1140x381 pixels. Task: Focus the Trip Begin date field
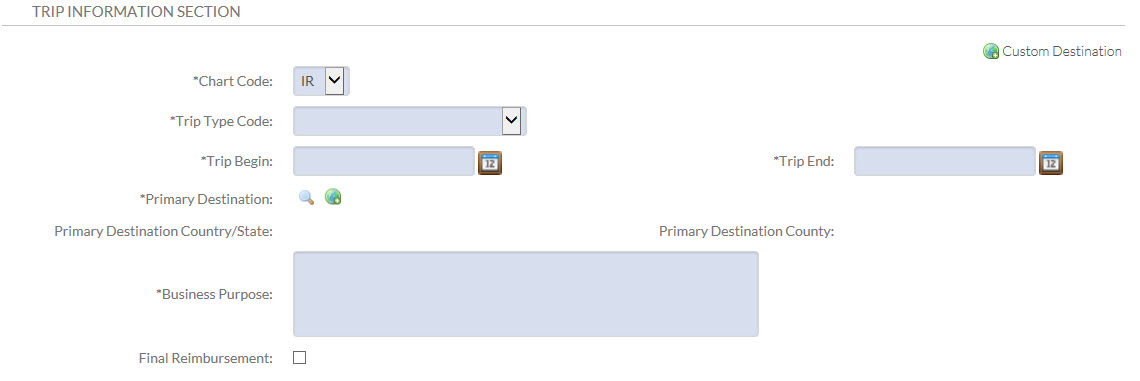pos(384,161)
